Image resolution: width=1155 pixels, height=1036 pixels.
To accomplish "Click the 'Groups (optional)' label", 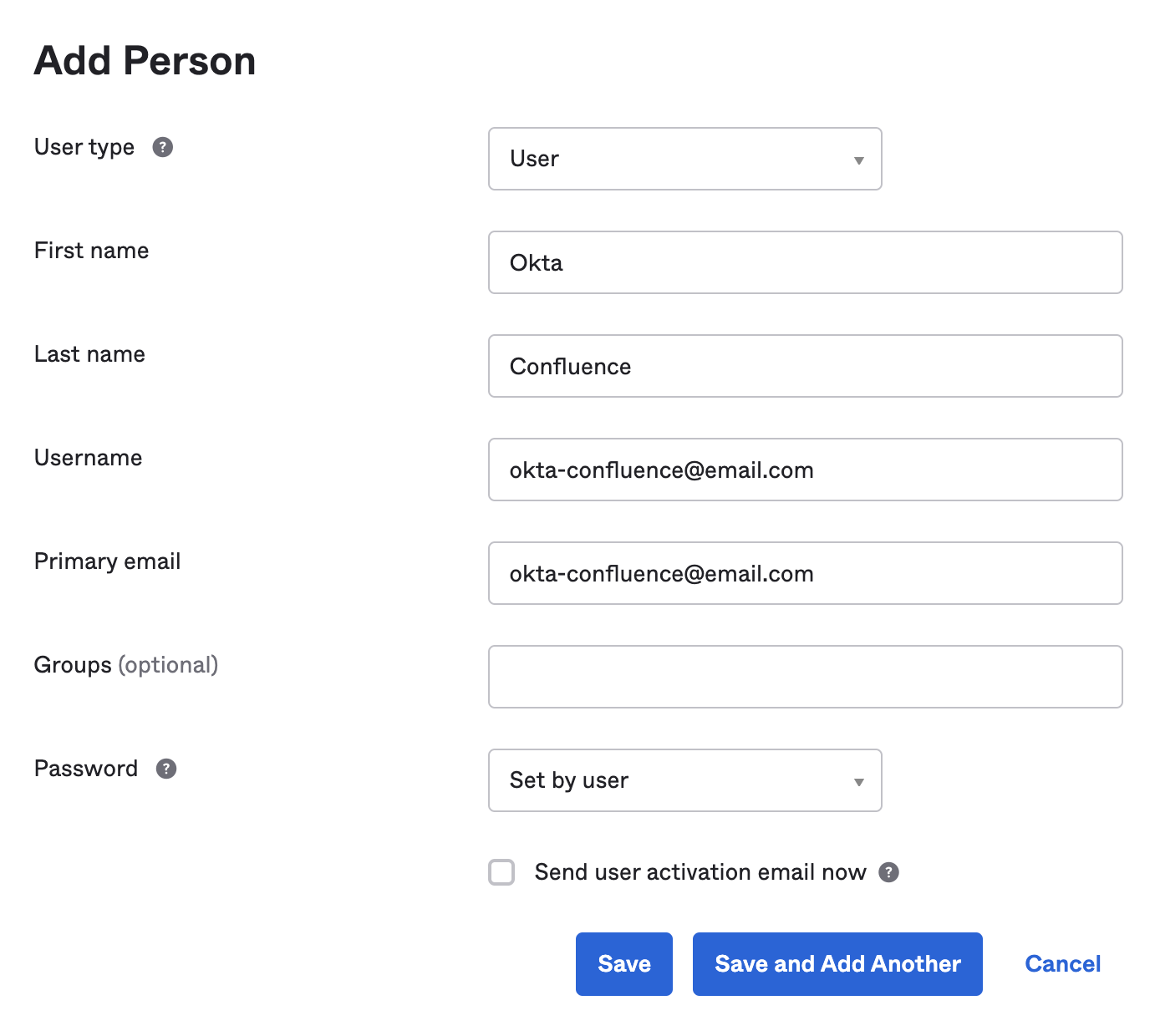I will (126, 665).
